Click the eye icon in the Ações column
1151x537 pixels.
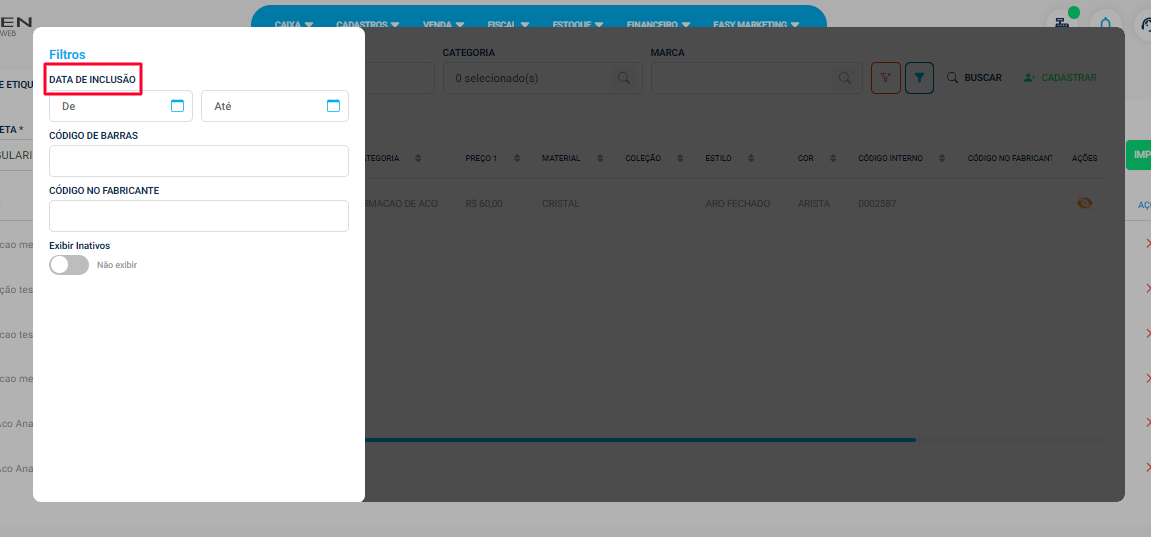coord(1084,203)
